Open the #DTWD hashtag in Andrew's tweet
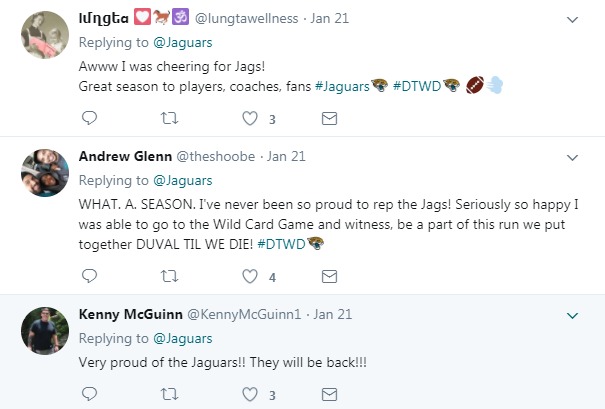Screen dimensions: 605x409 280,243
